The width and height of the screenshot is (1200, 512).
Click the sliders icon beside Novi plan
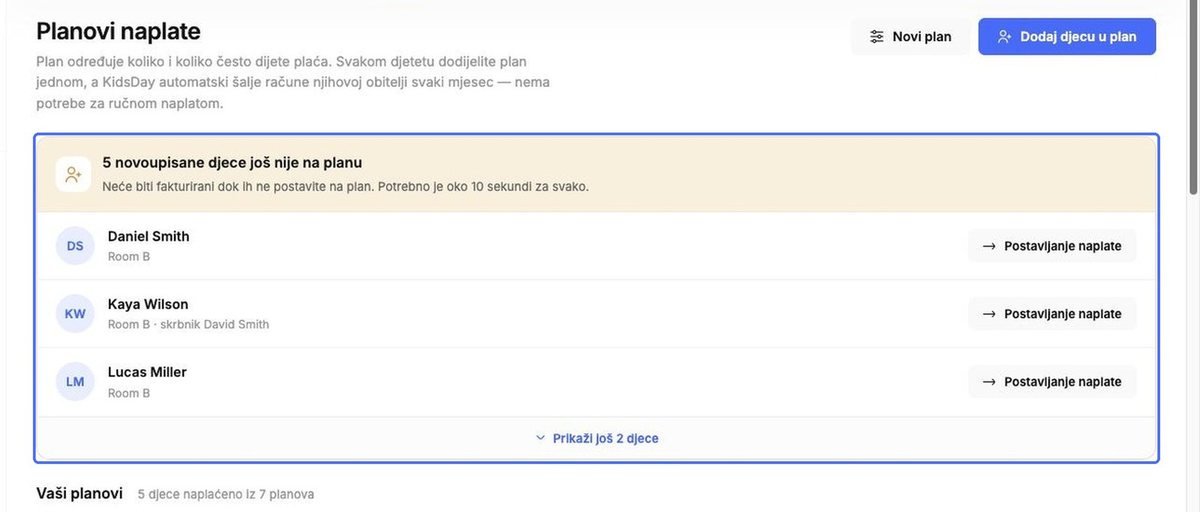[x=877, y=37]
